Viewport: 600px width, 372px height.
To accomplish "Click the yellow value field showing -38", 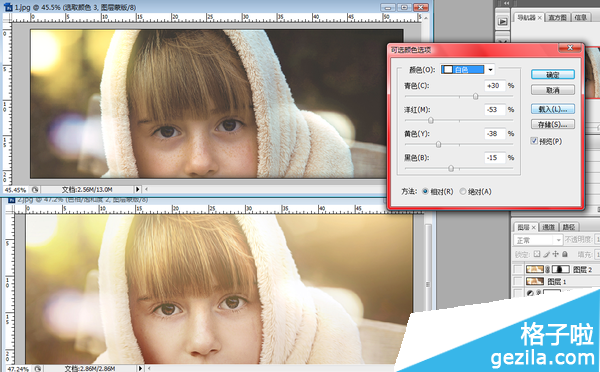I will click(494, 134).
